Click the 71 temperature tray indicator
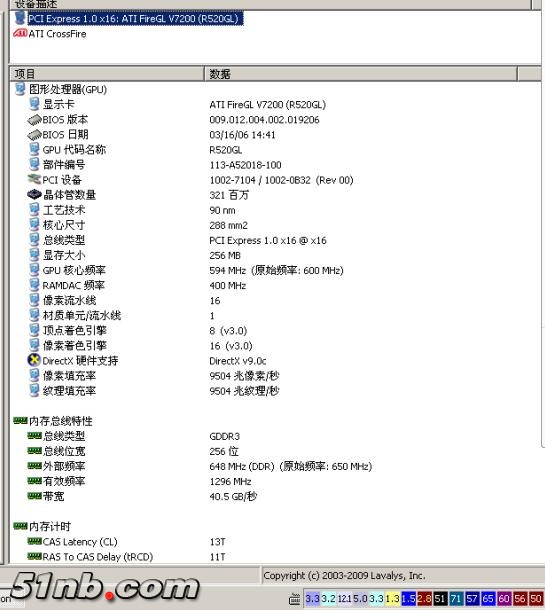 456,598
